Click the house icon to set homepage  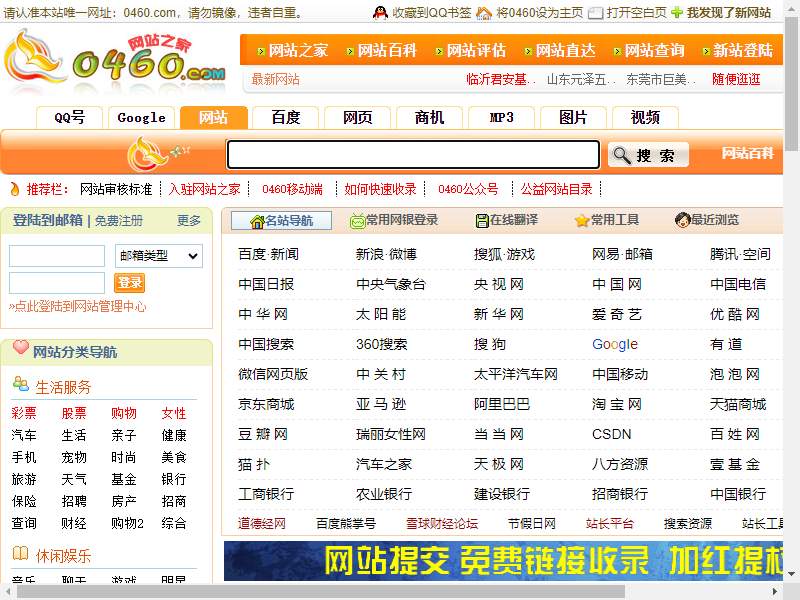pyautogui.click(x=484, y=13)
